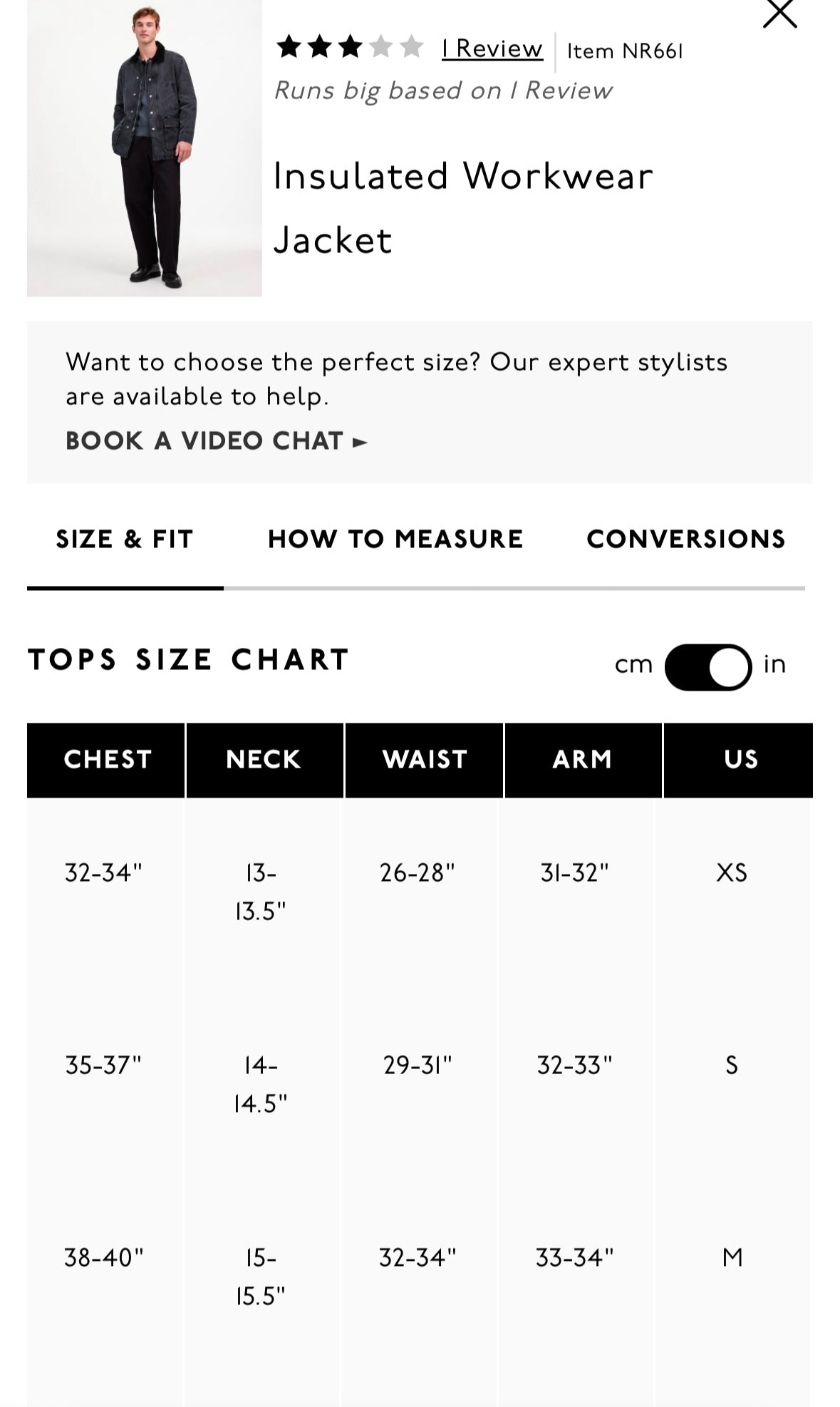This screenshot has height=1407, width=840.
Task: Click the Neck column header
Action: coord(264,760)
